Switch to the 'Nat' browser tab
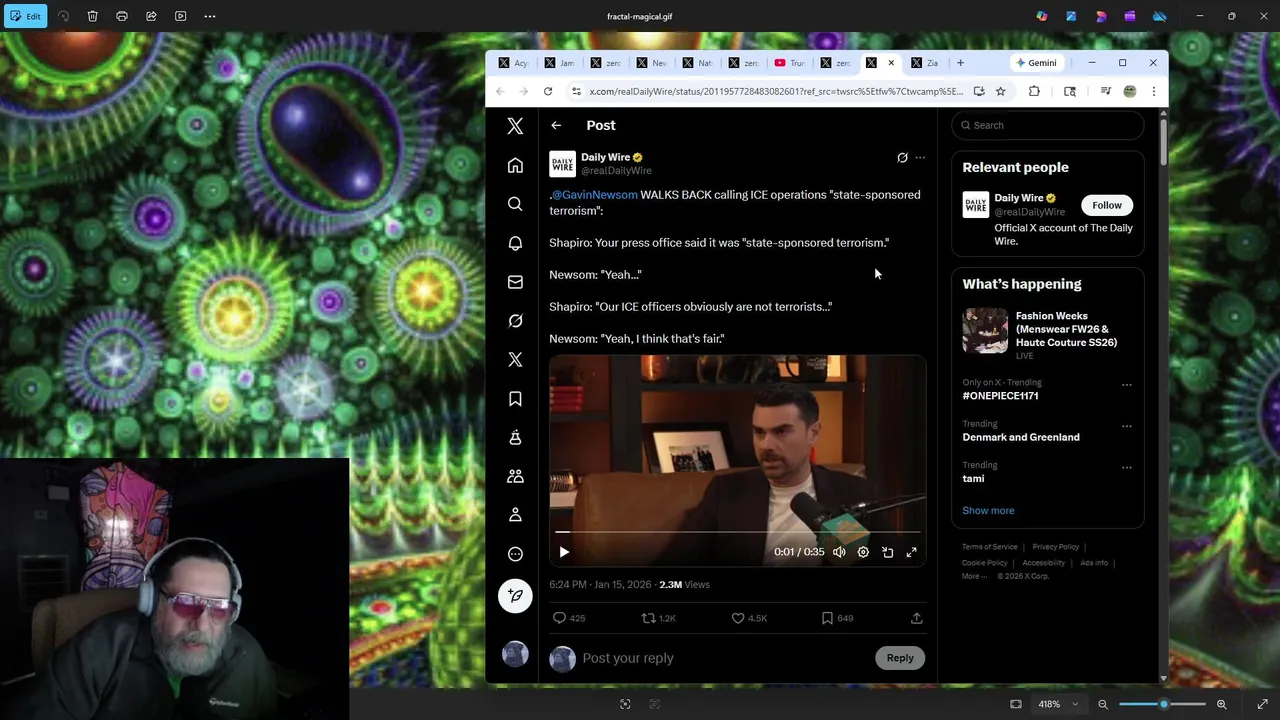Image resolution: width=1280 pixels, height=720 pixels. (x=698, y=63)
